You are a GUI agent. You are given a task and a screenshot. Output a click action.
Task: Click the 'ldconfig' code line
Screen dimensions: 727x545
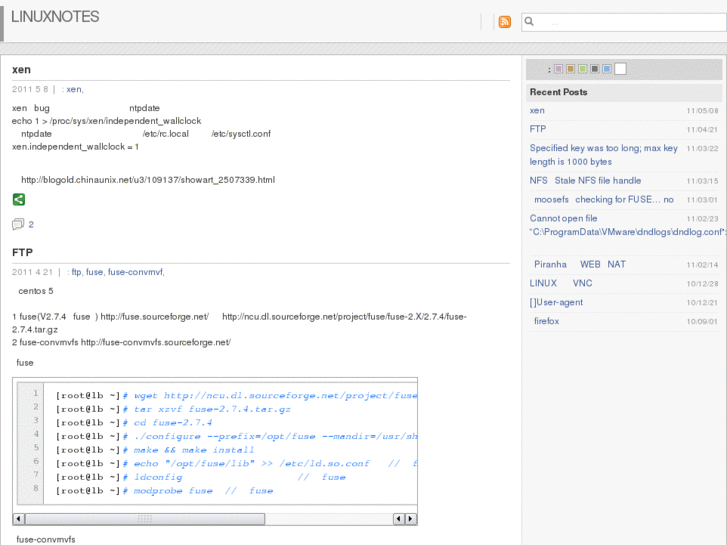tap(158, 477)
